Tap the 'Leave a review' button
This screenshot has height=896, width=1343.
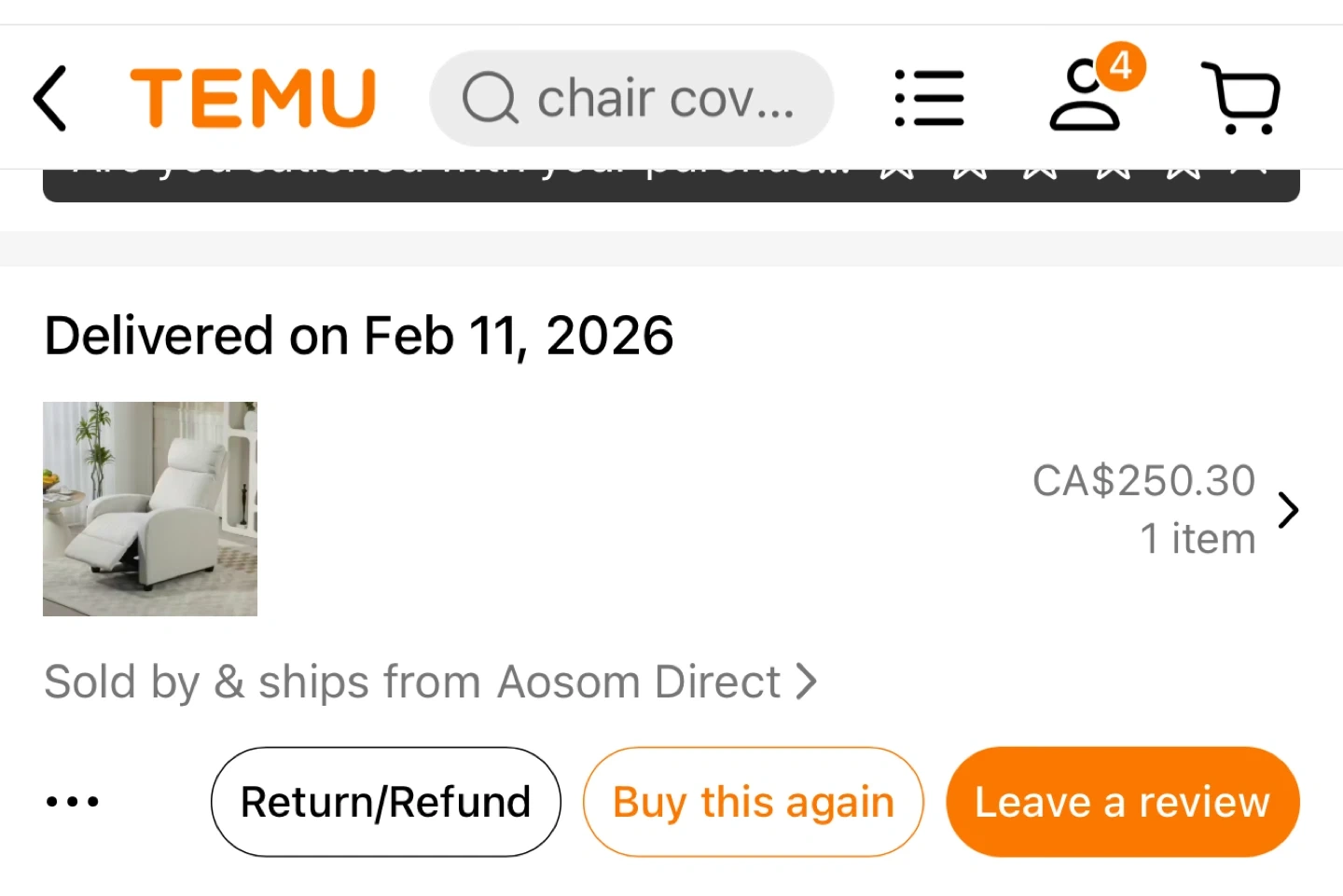[x=1122, y=802]
